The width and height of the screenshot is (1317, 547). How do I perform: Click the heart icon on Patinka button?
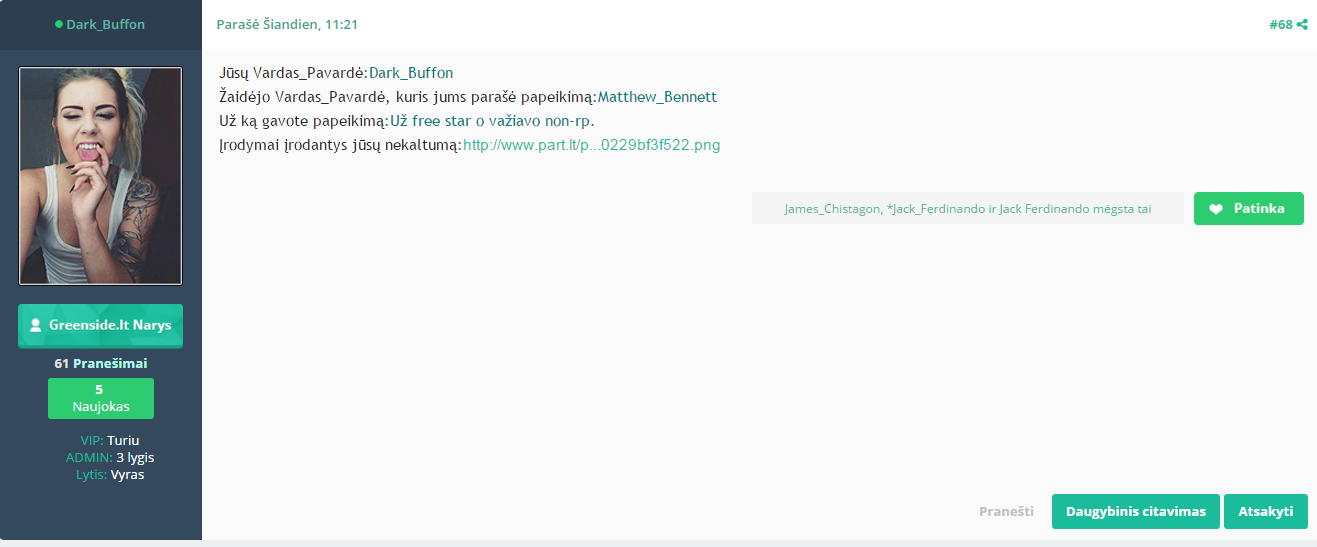tap(1216, 209)
